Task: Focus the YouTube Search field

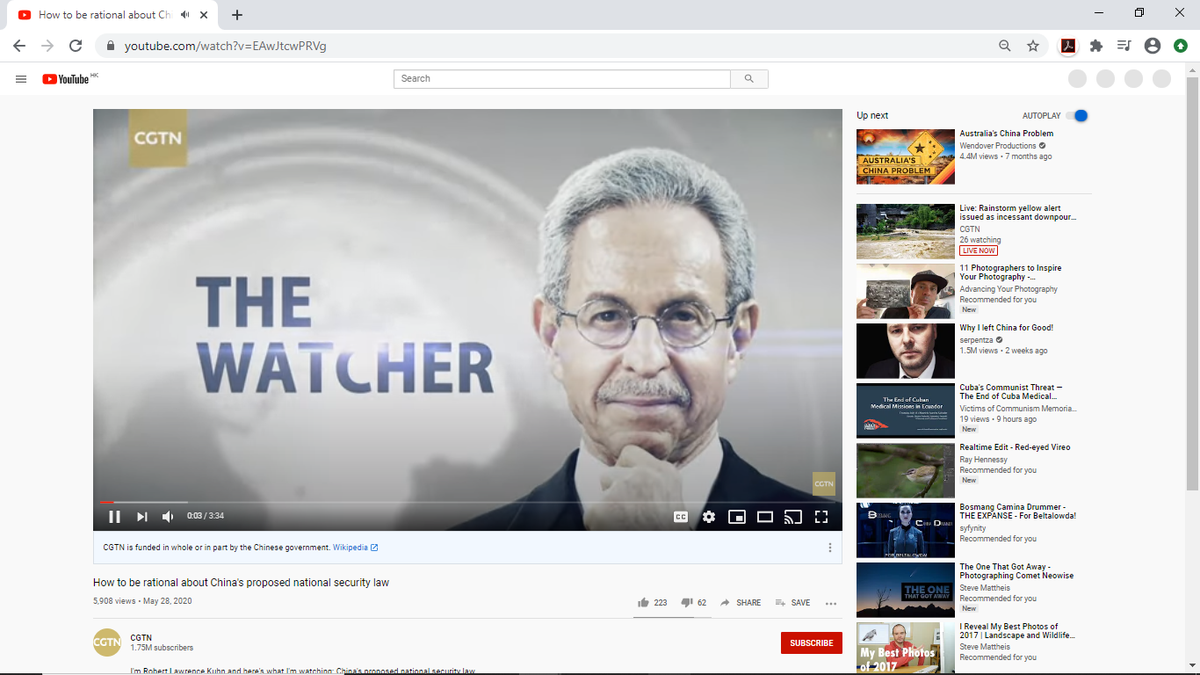Action: click(x=563, y=79)
